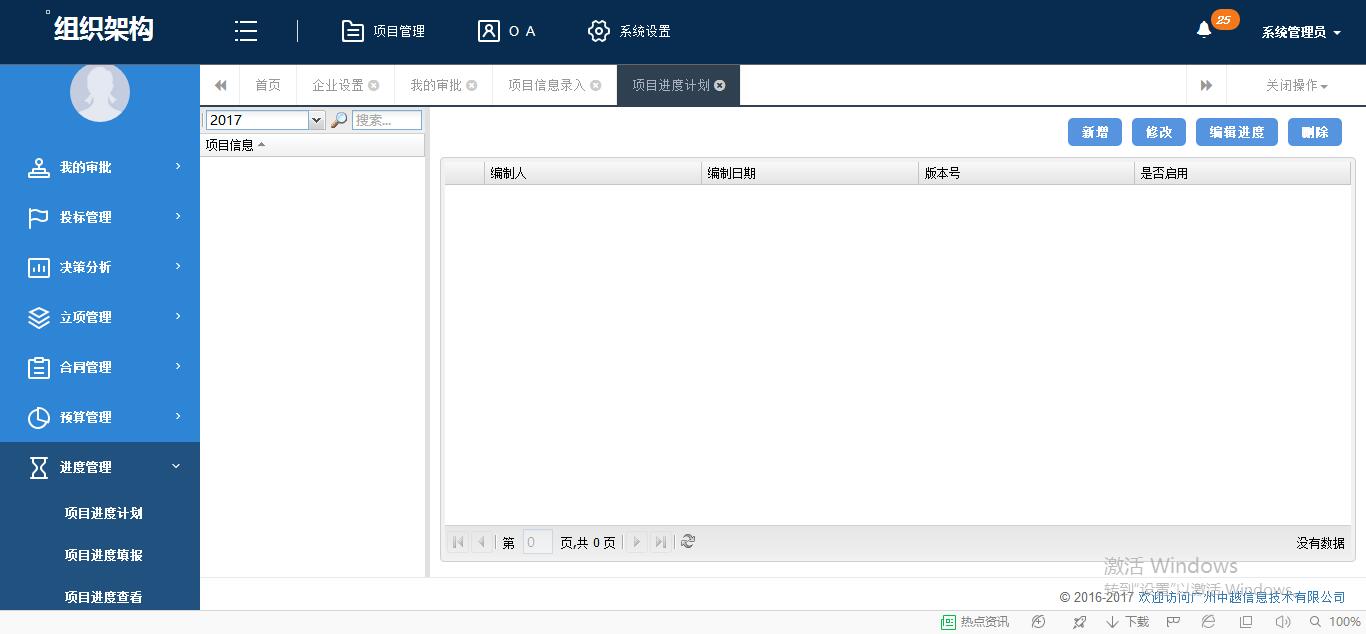Screen dimensions: 1366x634
Task: Open the 2017 year dropdown
Action: click(x=317, y=120)
